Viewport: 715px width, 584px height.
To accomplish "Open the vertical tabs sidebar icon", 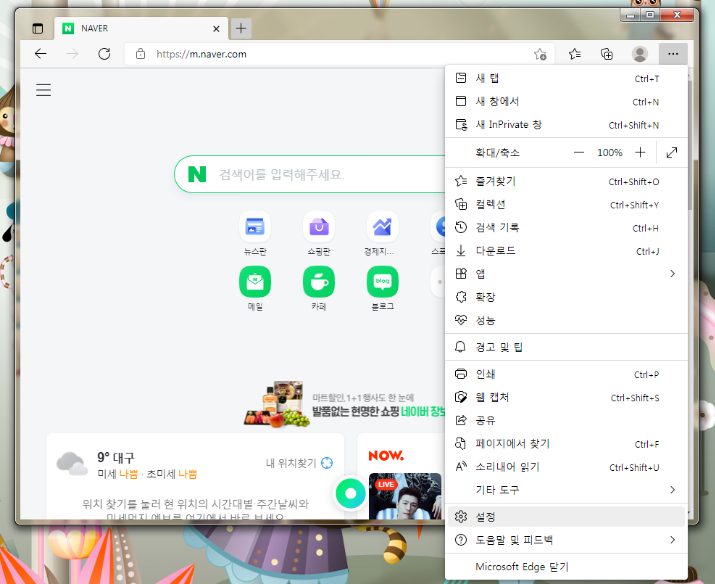I will (x=38, y=28).
